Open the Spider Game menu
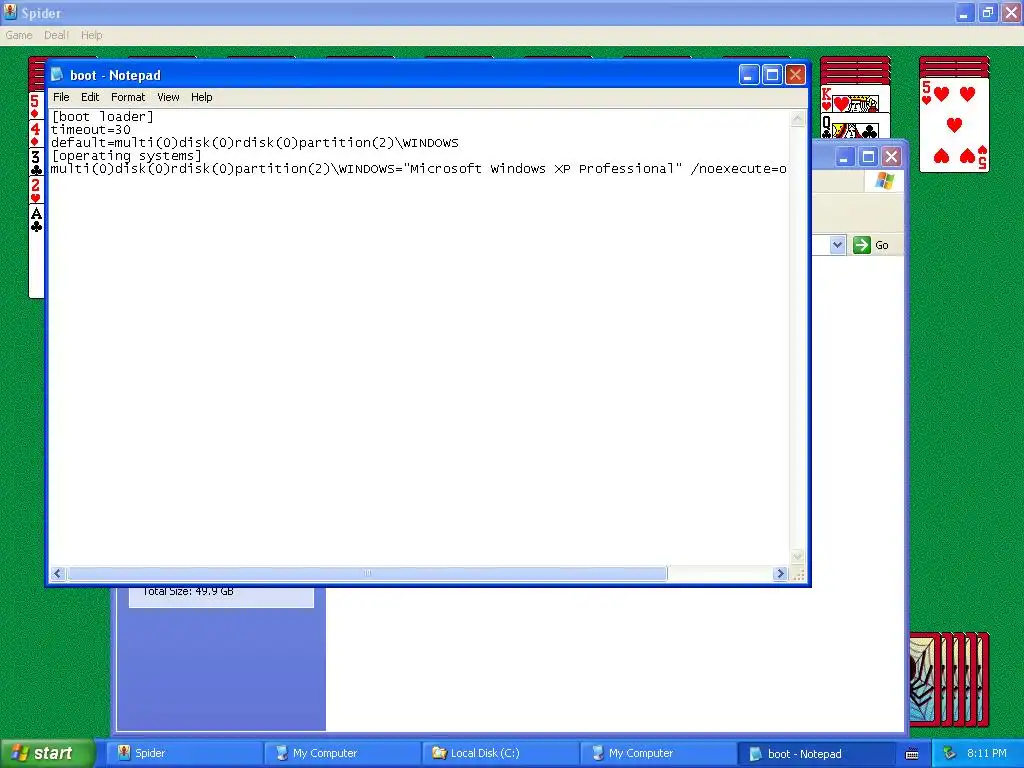 pos(19,35)
